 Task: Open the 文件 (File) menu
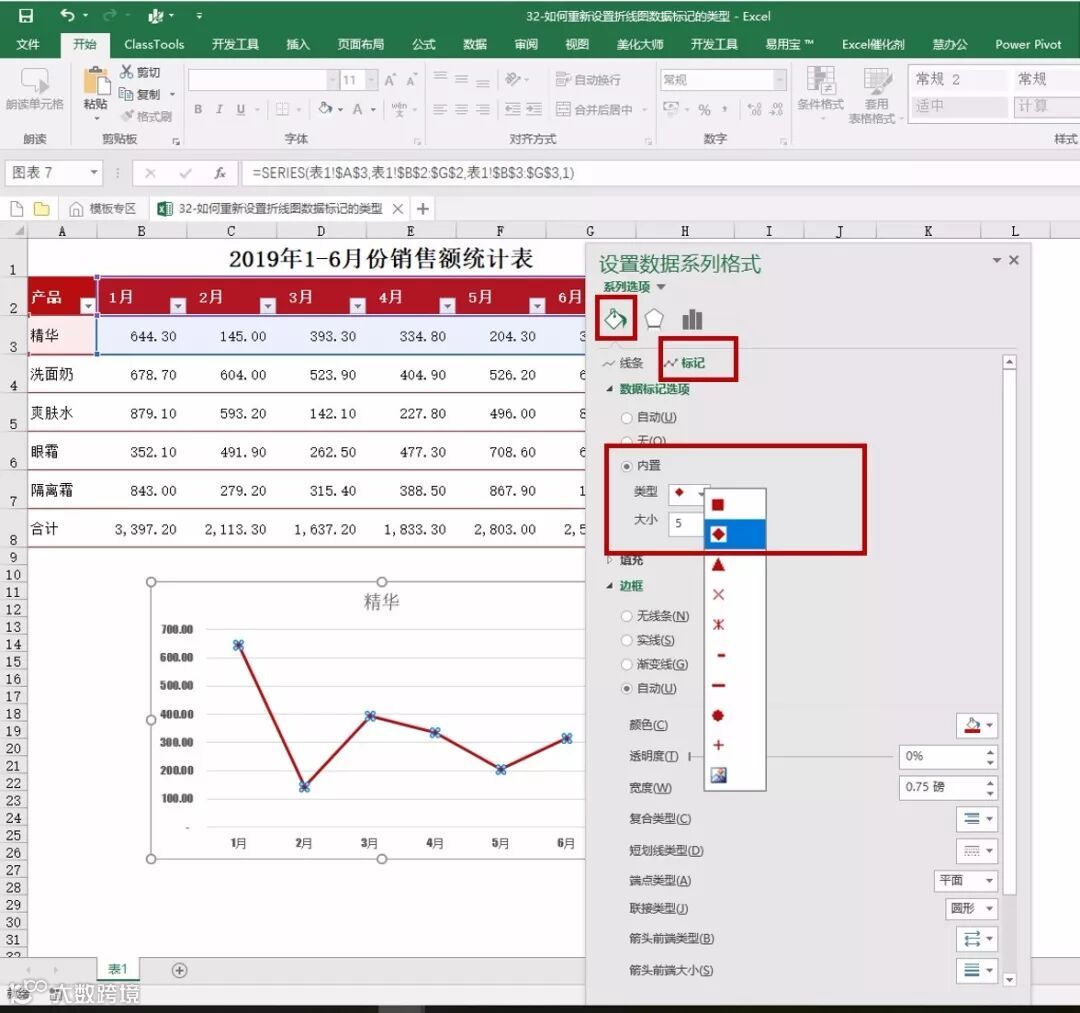pyautogui.click(x=28, y=44)
